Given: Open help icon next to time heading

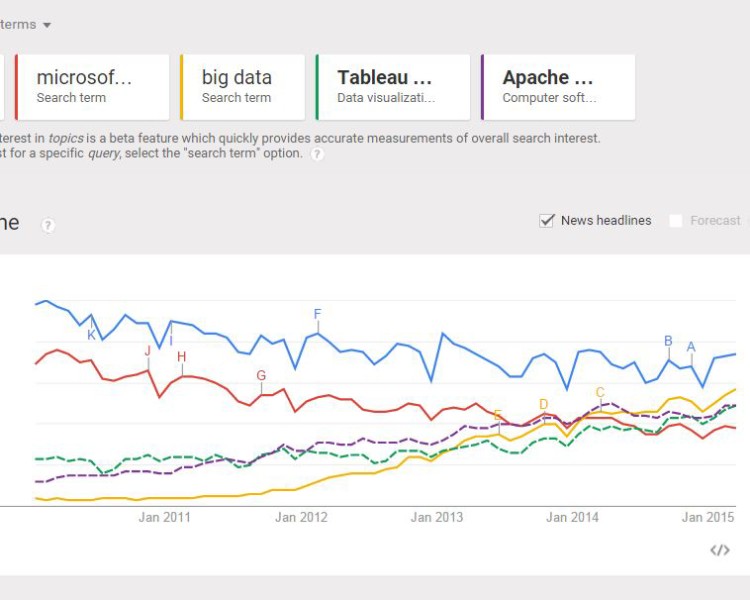Looking at the screenshot, I should [x=48, y=225].
